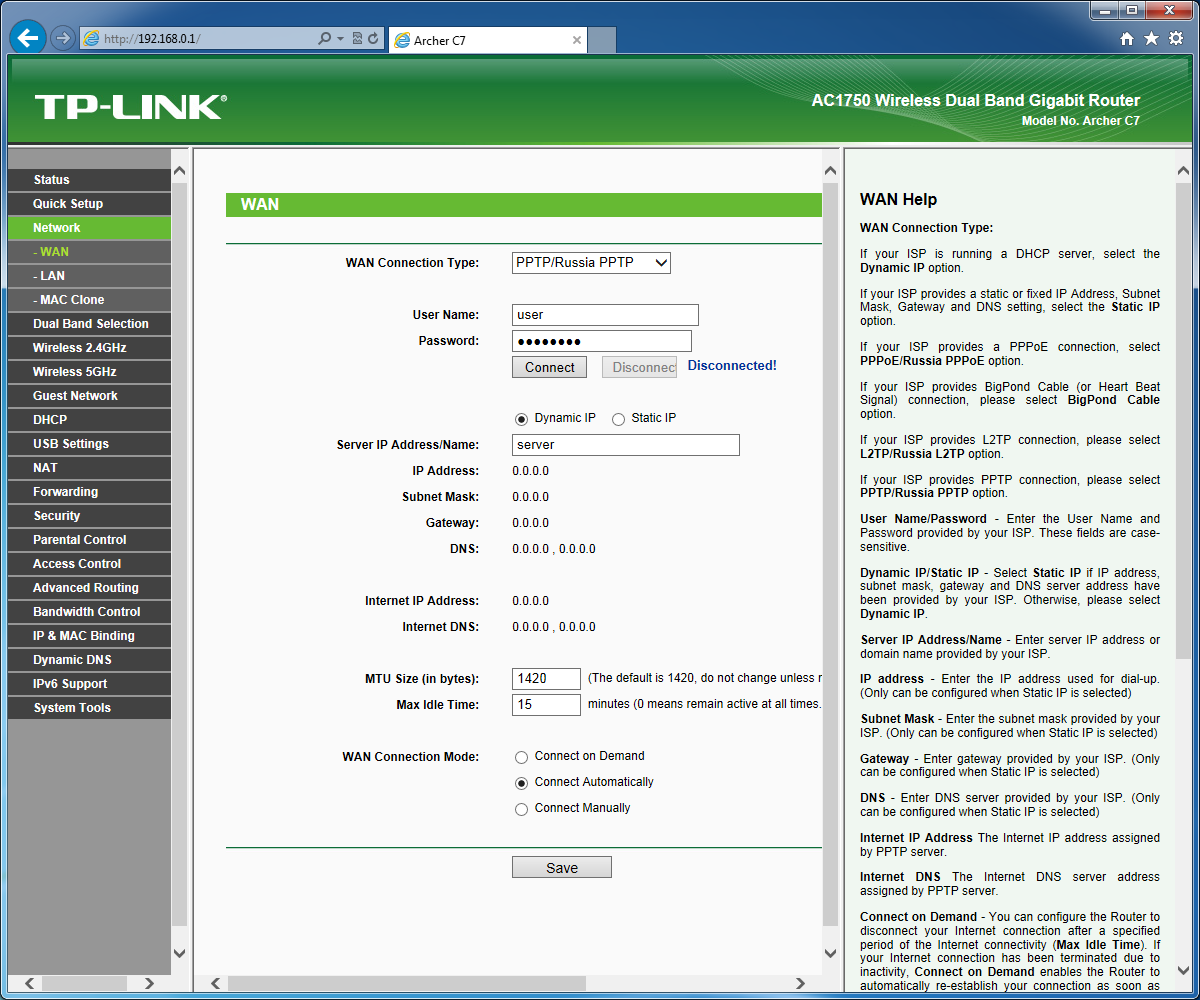Go back with the browser back arrow
1200x1000 pixels.
coord(28,38)
